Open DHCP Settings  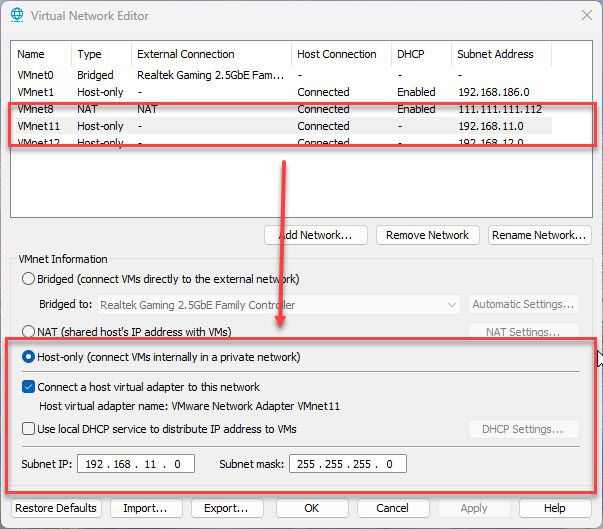(x=523, y=429)
